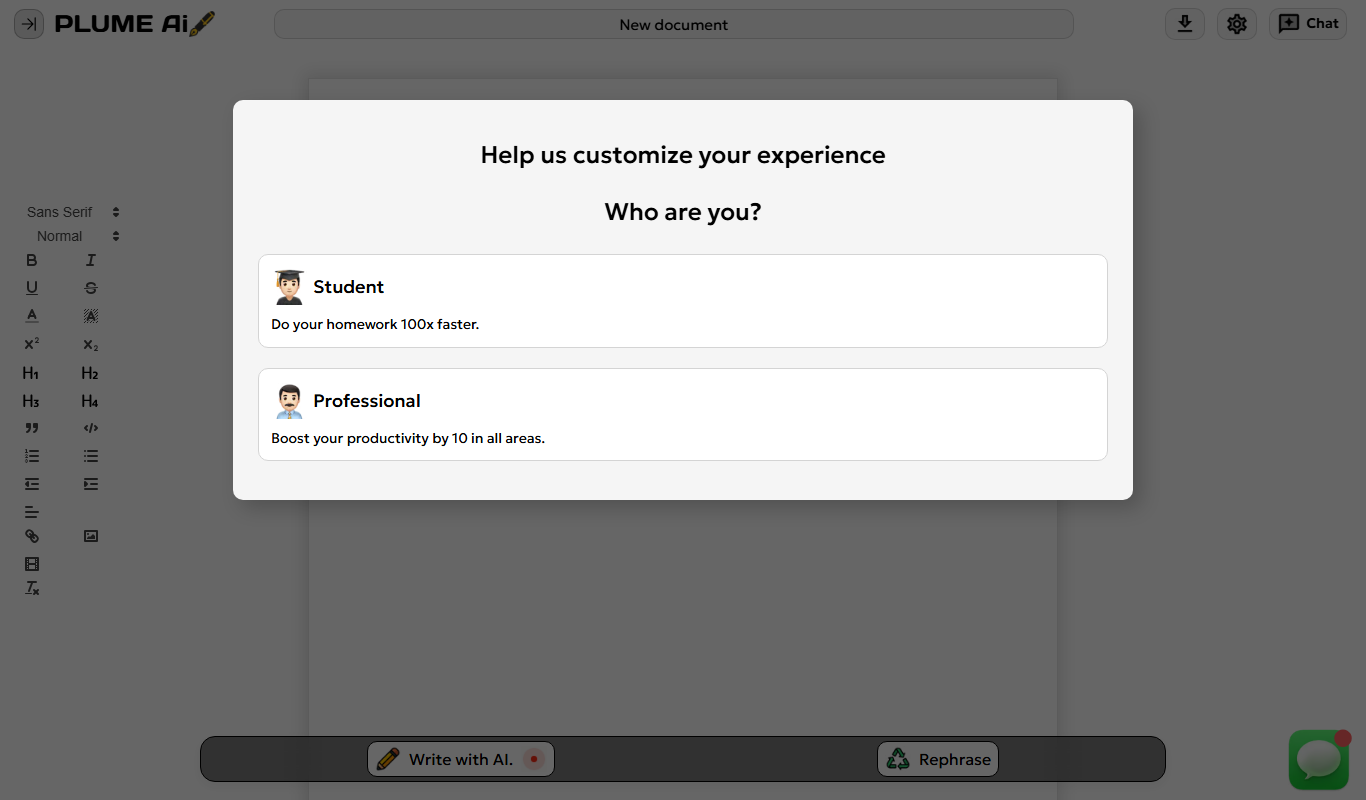1366x800 pixels.
Task: Open the text color picker
Action: pyautogui.click(x=32, y=316)
